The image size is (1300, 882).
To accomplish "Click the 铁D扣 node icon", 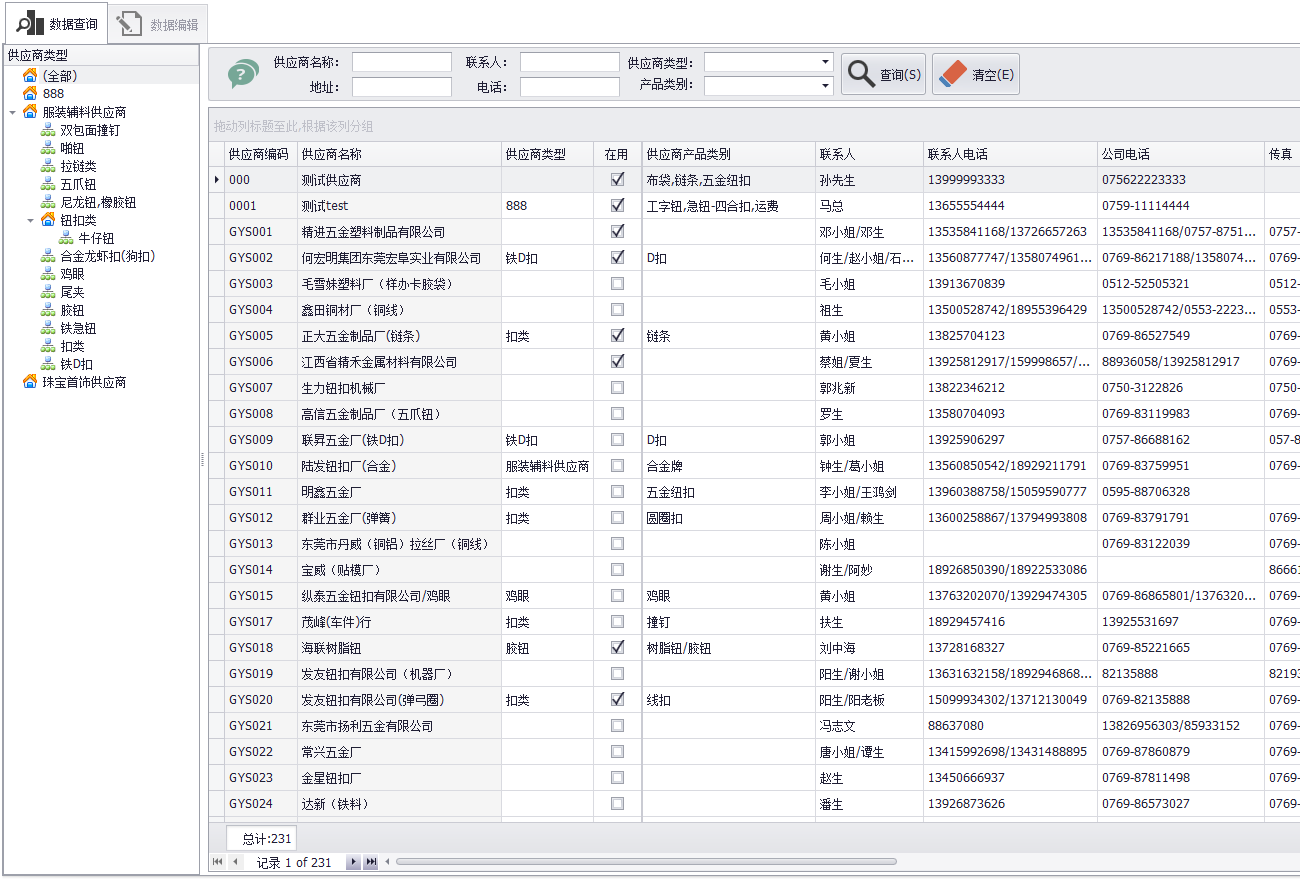I will point(48,364).
